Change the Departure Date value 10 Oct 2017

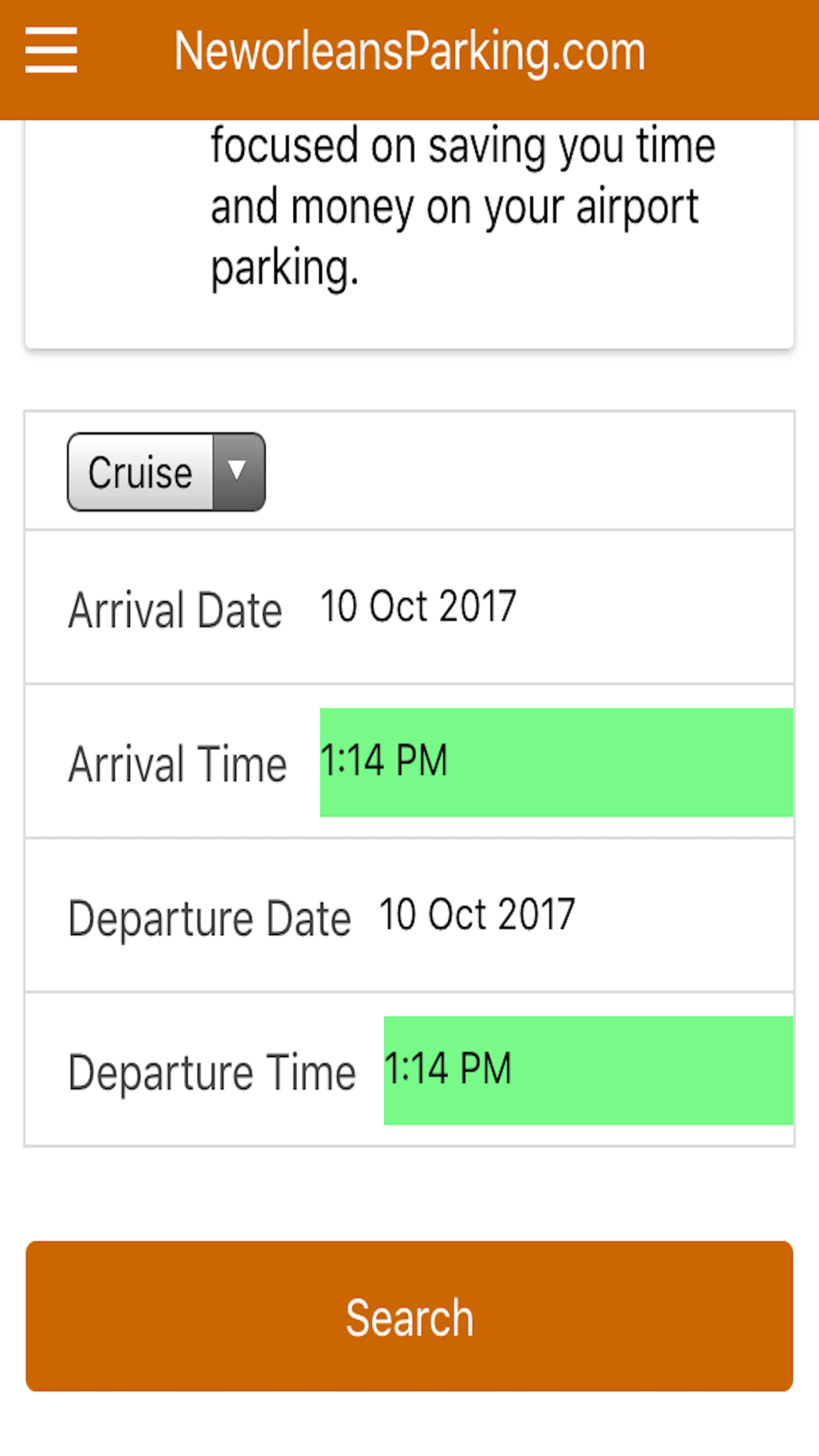pos(477,915)
